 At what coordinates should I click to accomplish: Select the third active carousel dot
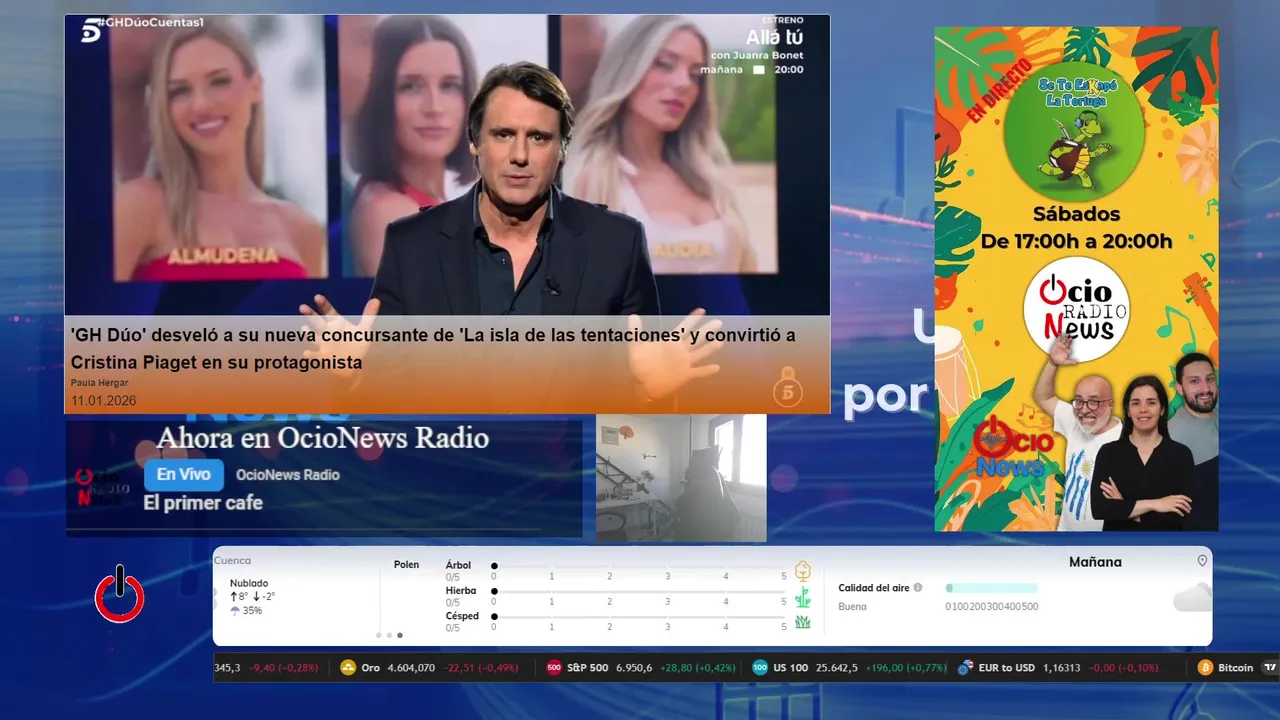400,635
